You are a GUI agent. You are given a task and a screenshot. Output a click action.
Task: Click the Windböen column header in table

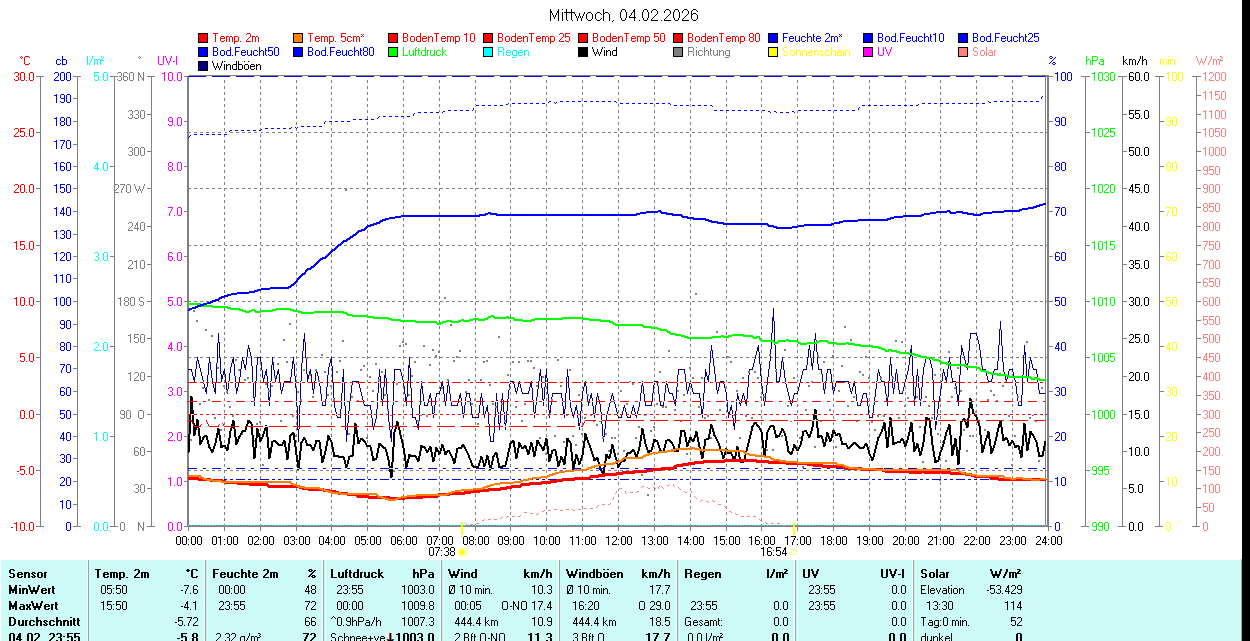click(x=595, y=574)
